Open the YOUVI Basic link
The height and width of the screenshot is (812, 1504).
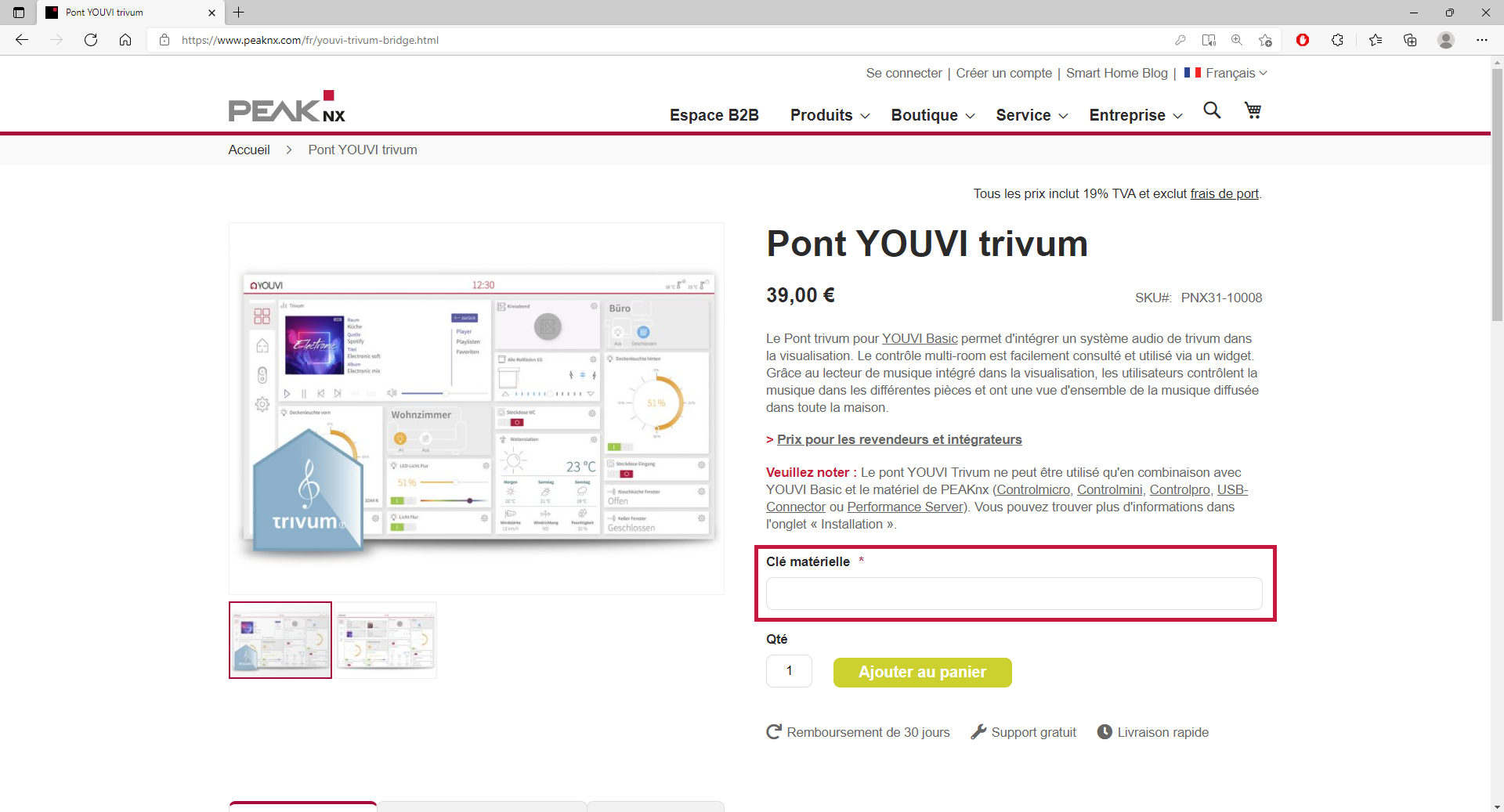tap(920, 338)
